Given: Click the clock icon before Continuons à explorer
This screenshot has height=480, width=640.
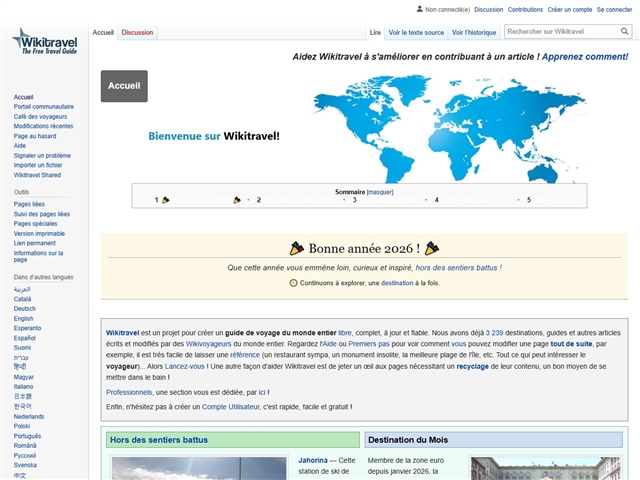Looking at the screenshot, I should (293, 283).
